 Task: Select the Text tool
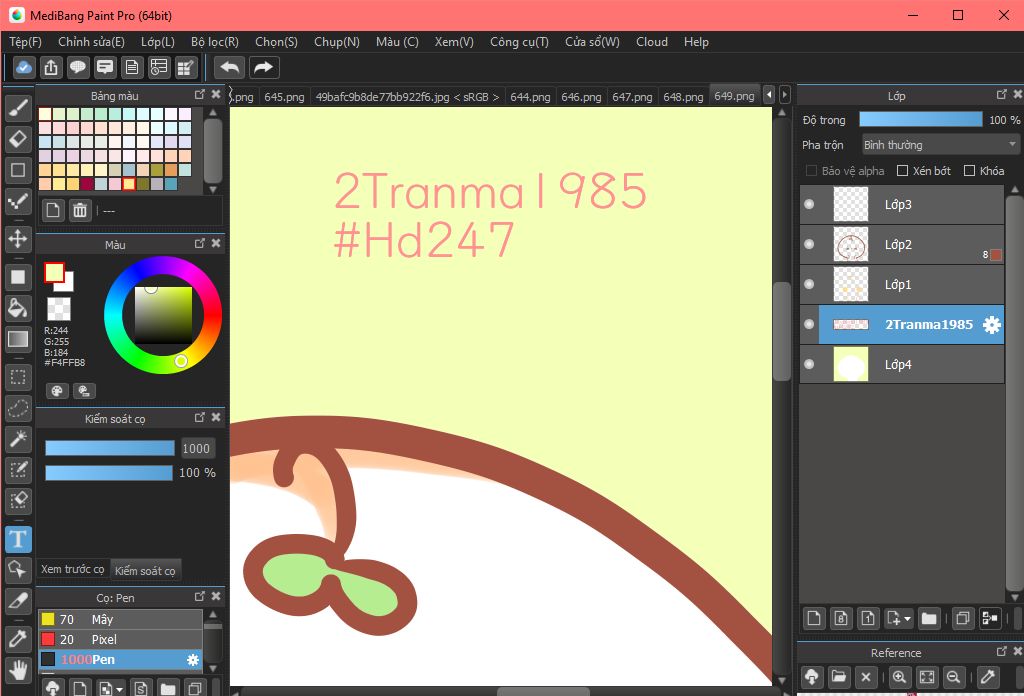18,539
